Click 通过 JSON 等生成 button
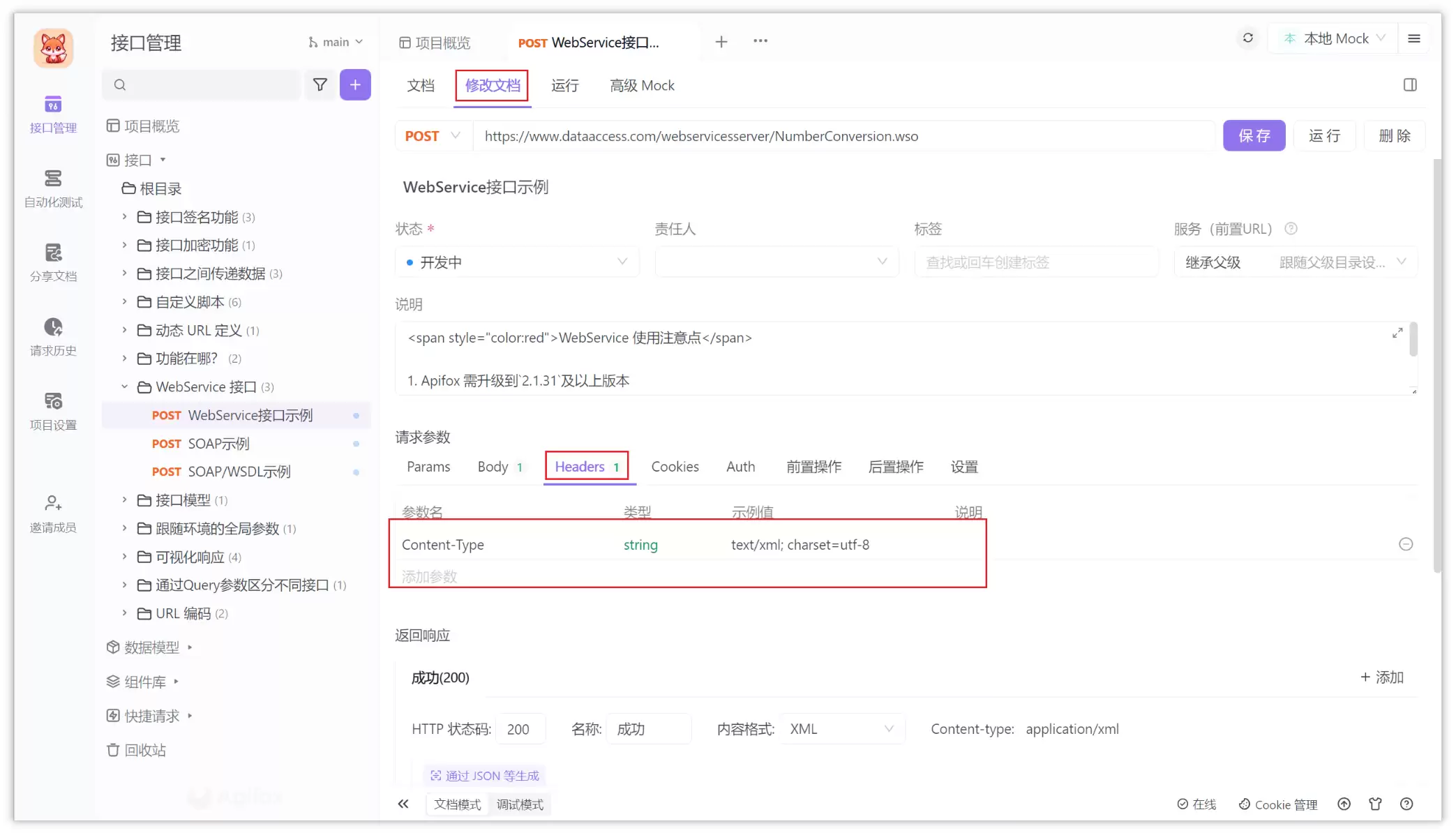 coord(485,776)
